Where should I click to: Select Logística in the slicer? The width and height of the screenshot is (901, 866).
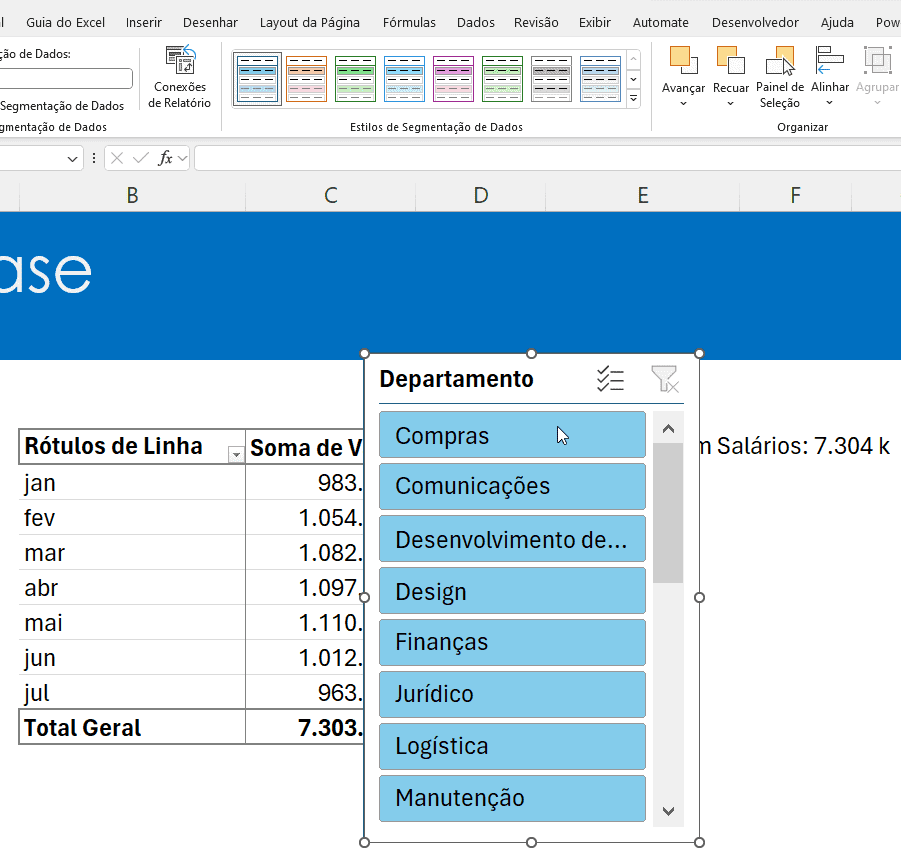(x=512, y=746)
